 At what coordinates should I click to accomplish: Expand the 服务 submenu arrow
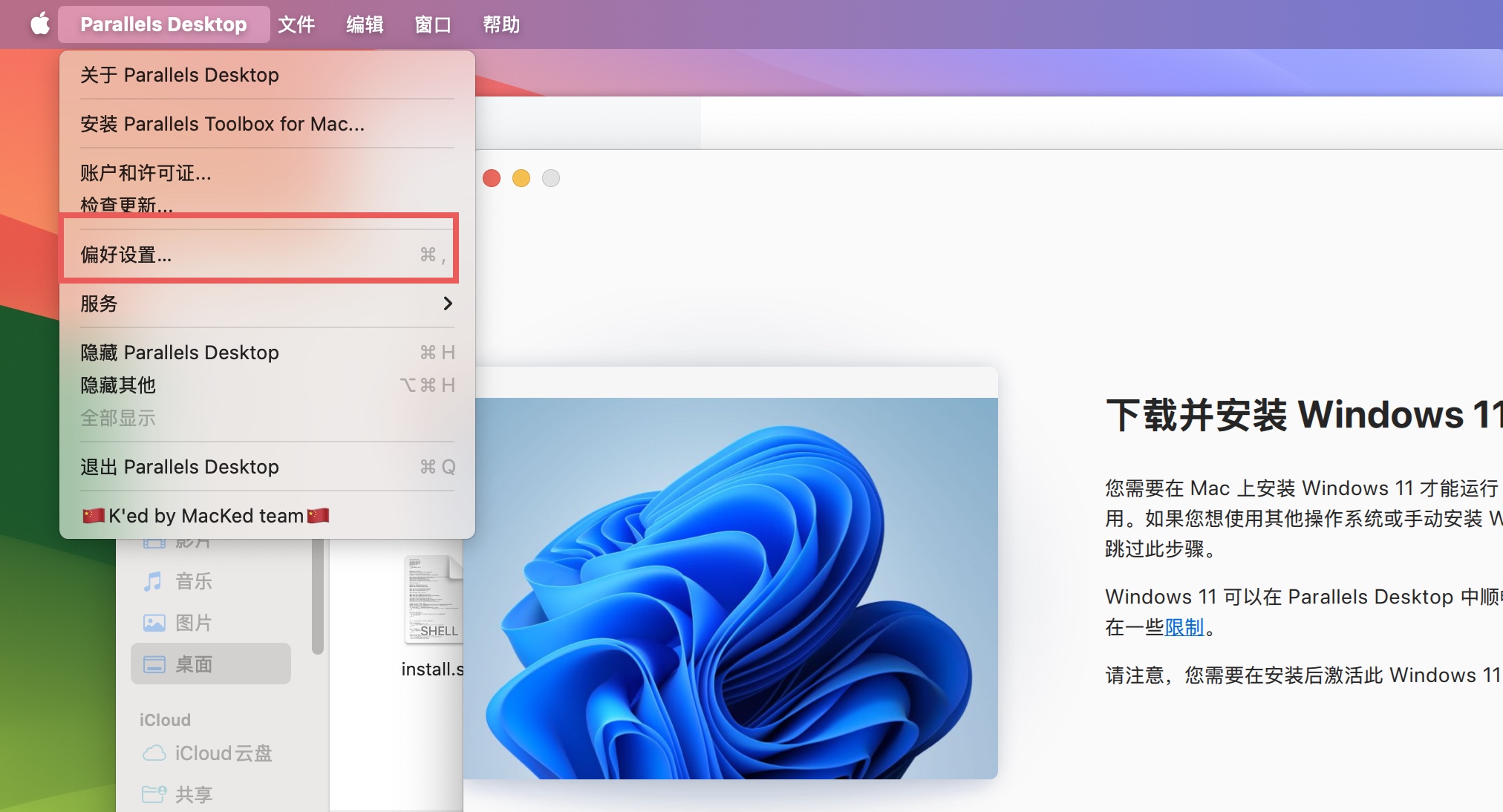point(448,304)
